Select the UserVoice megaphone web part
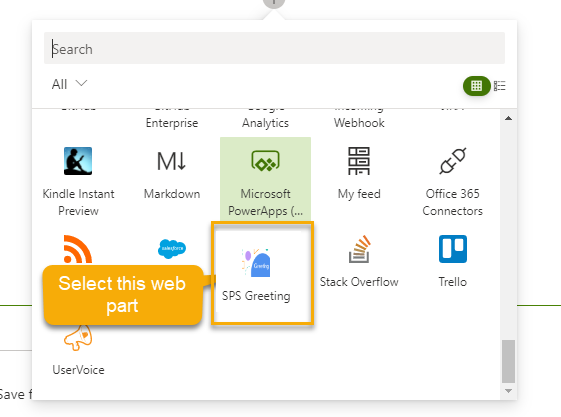This screenshot has height=417, width=561. pos(78,349)
